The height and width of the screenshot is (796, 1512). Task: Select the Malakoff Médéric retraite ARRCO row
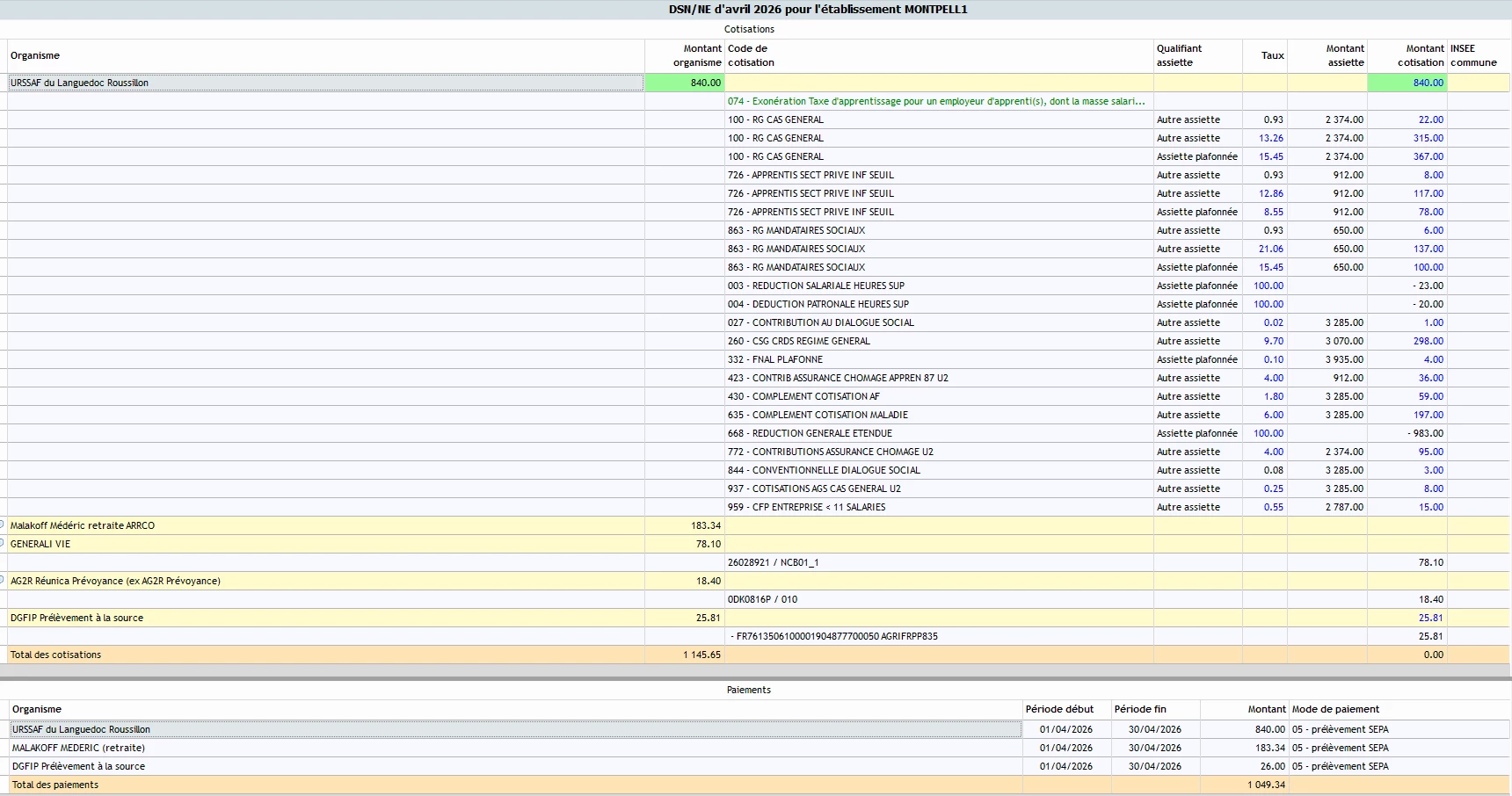coord(326,525)
